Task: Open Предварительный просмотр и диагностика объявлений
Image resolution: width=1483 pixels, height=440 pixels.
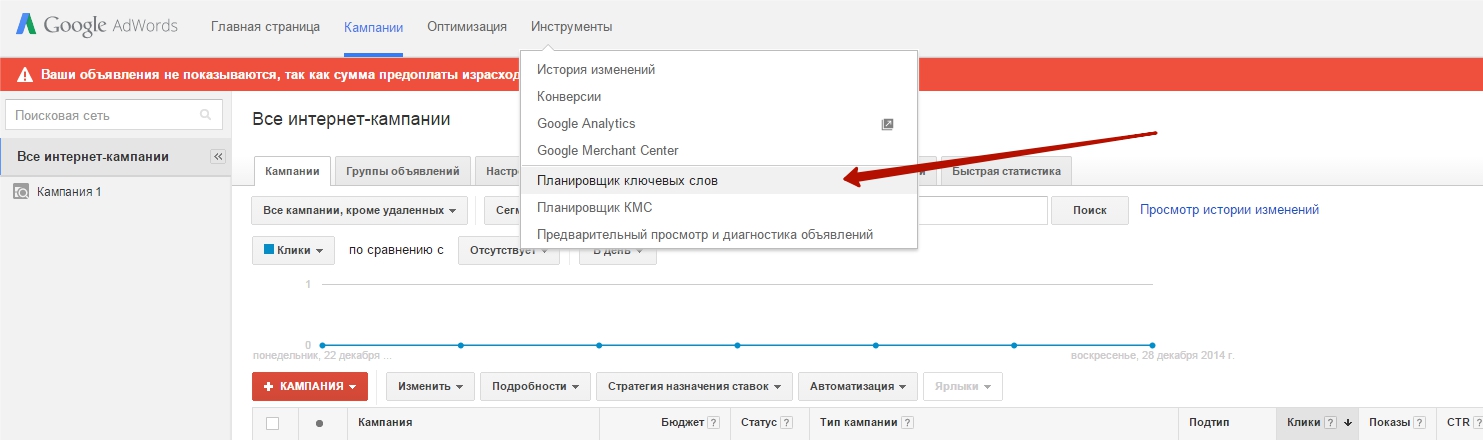Action: click(x=718, y=235)
